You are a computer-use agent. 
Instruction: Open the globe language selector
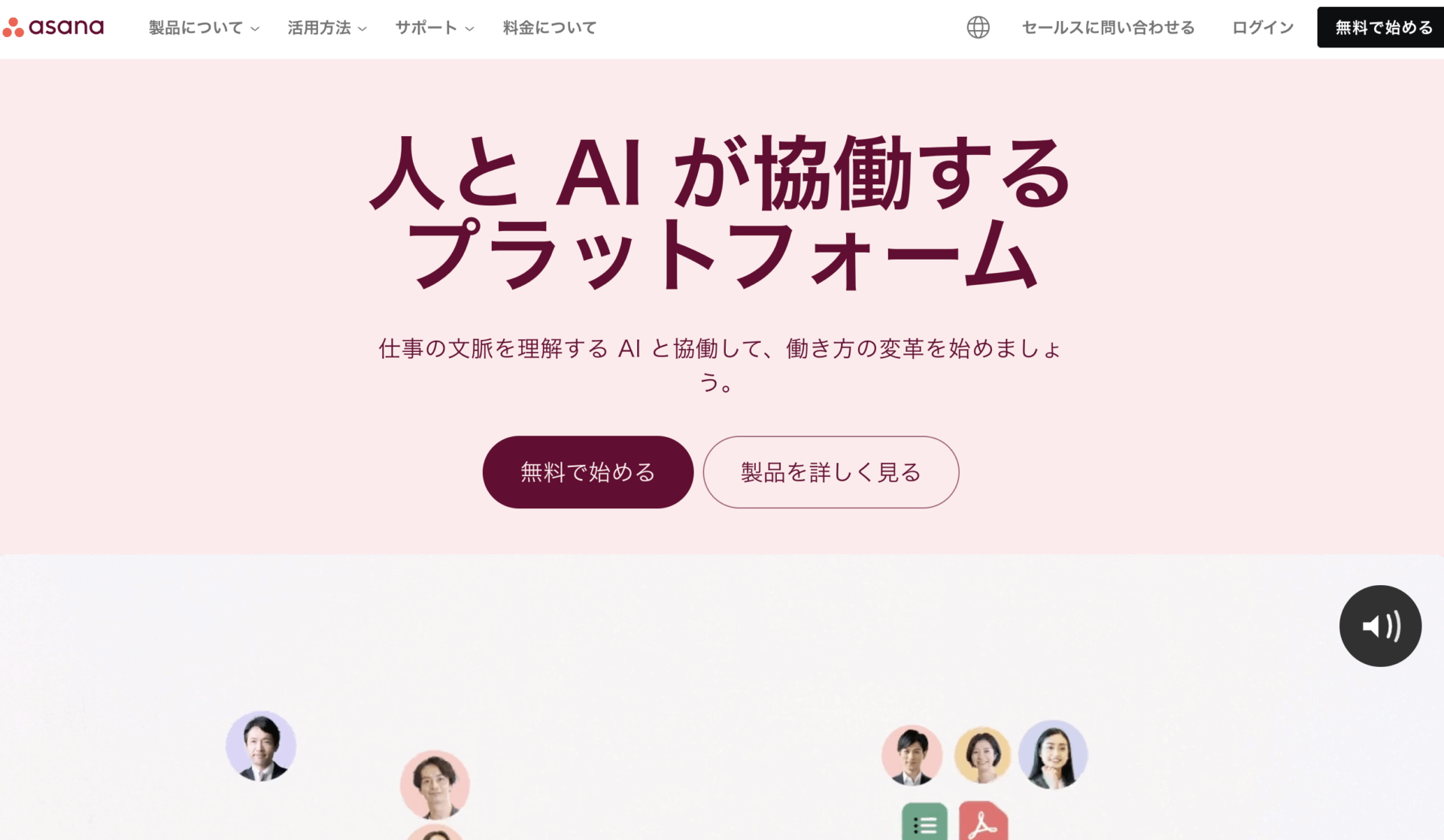978,27
